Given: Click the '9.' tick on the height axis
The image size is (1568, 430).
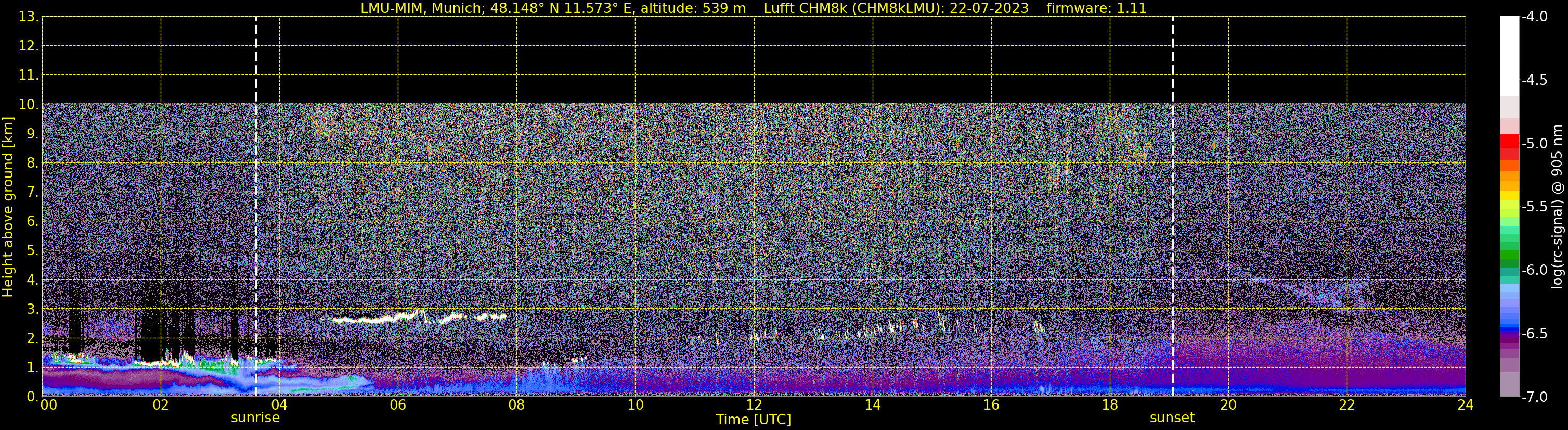Looking at the screenshot, I should pyautogui.click(x=33, y=134).
